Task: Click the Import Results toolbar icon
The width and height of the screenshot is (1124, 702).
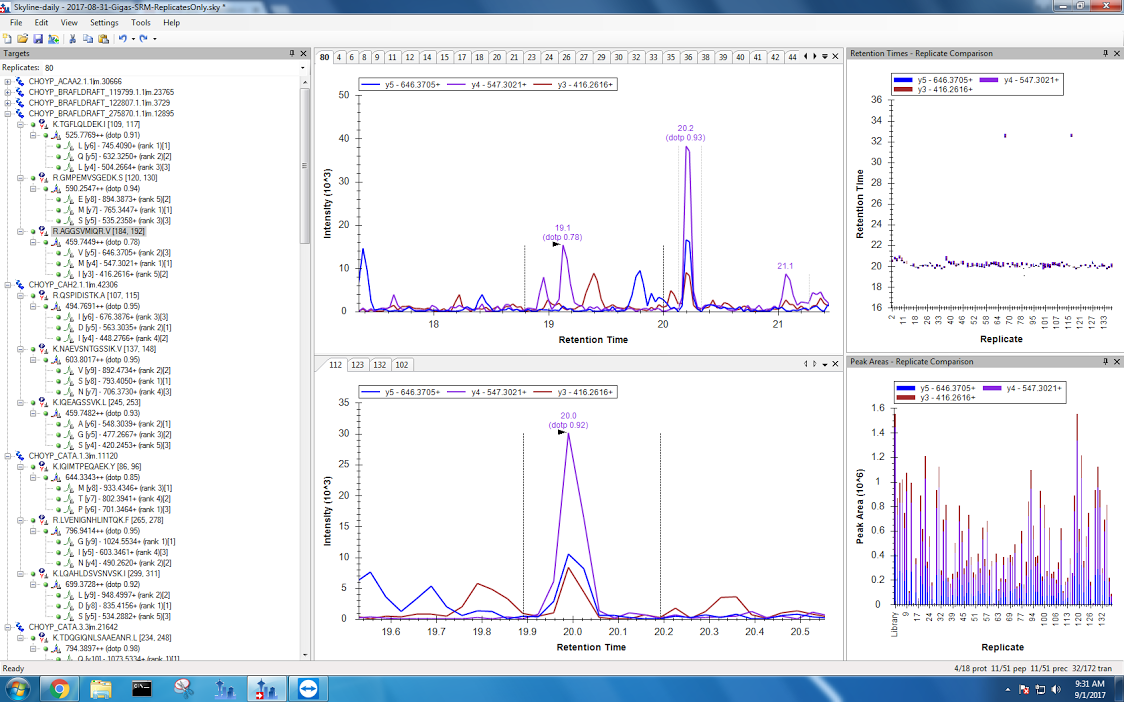Action: (x=52, y=38)
